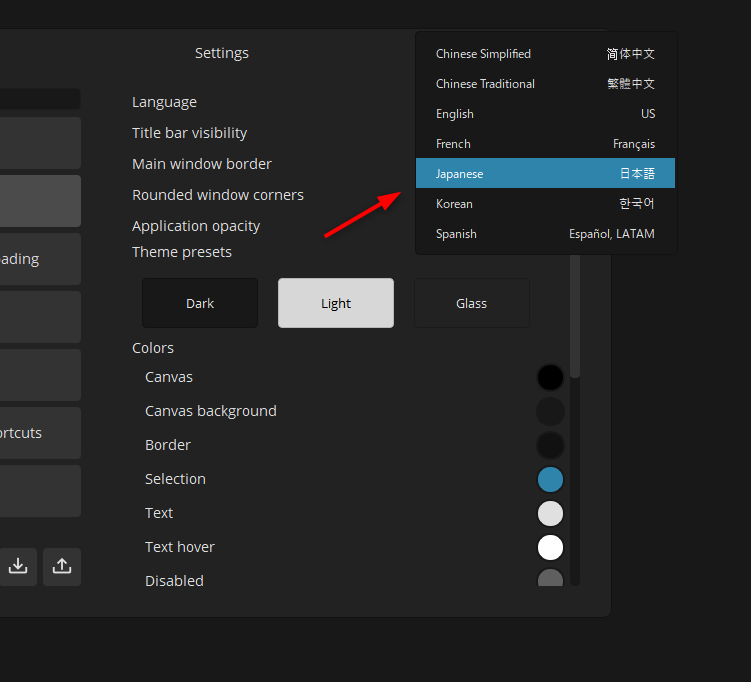
Task: Click the Main window border label
Action: pyautogui.click(x=202, y=164)
